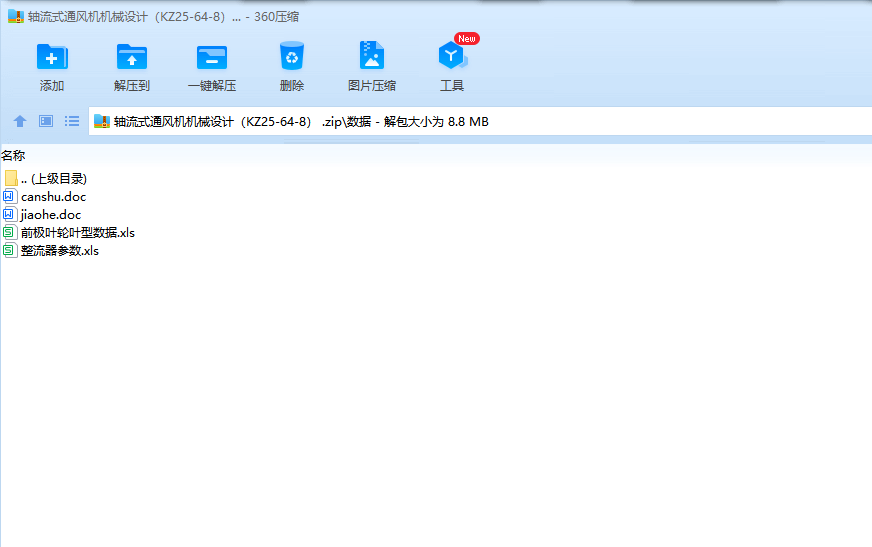Select the canshu.doc file icon

9,196
